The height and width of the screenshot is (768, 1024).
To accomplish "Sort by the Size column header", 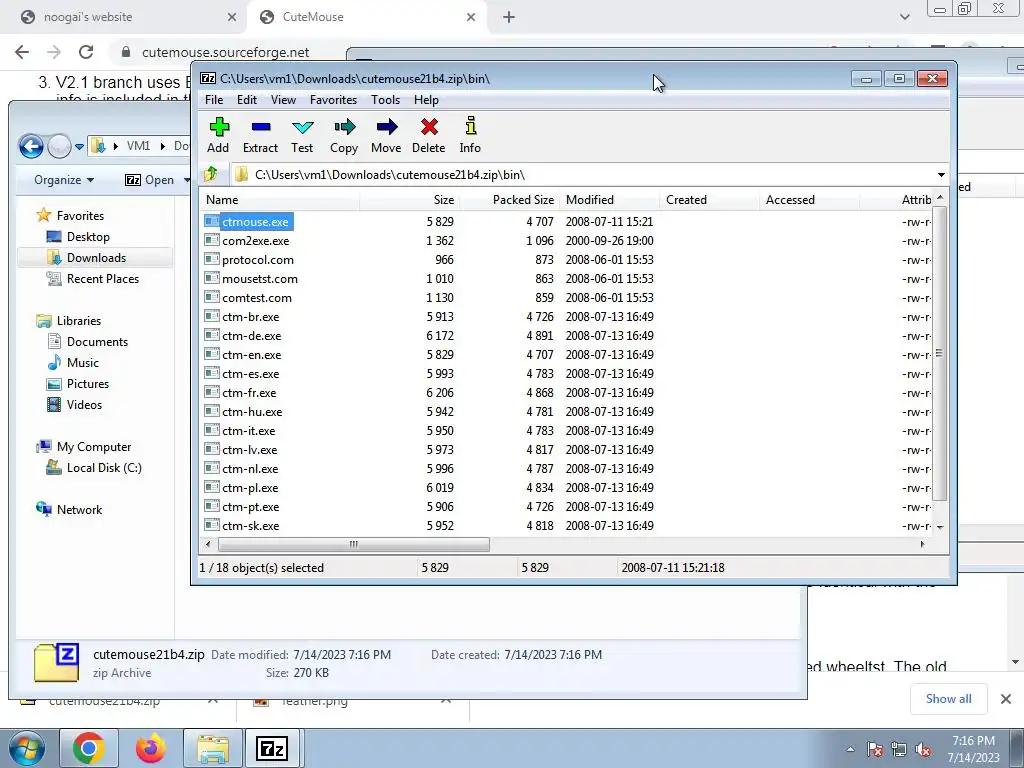I will click(409, 200).
